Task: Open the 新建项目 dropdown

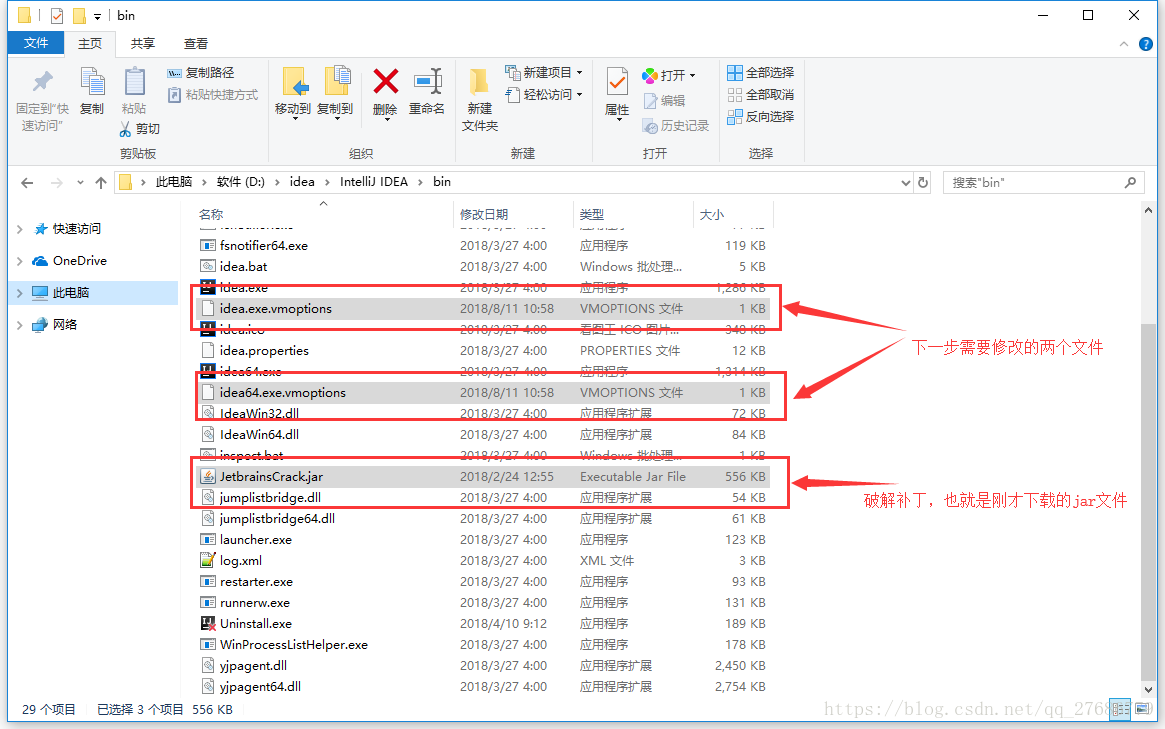Action: click(544, 73)
